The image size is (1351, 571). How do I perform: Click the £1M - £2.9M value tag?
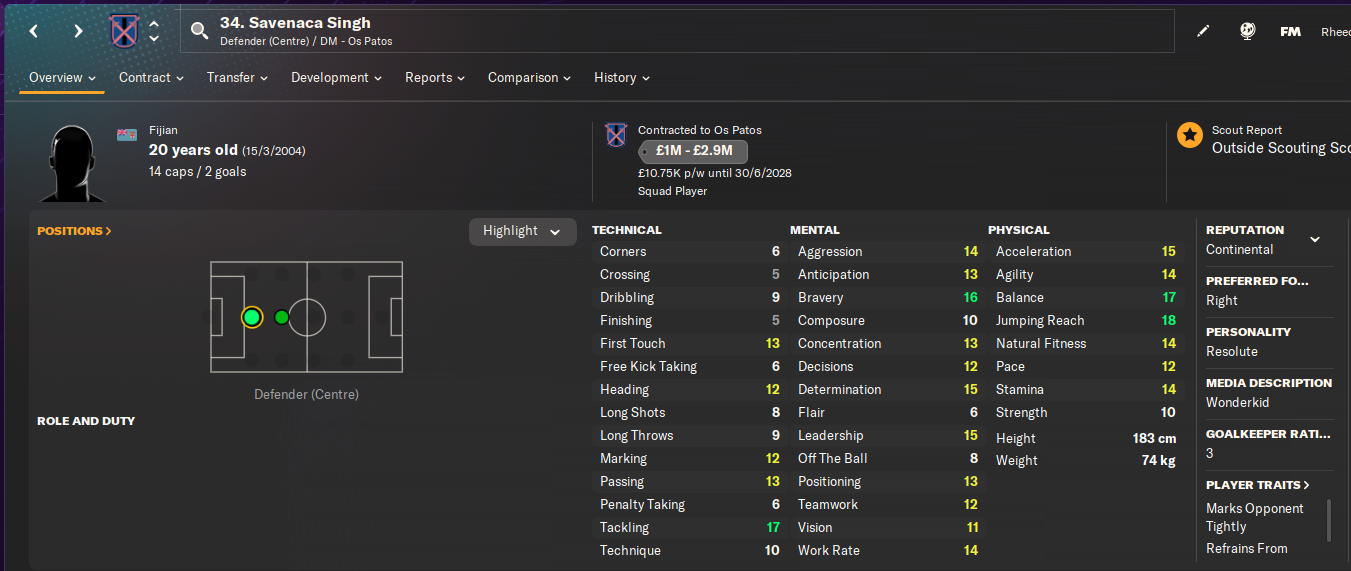pyautogui.click(x=694, y=151)
